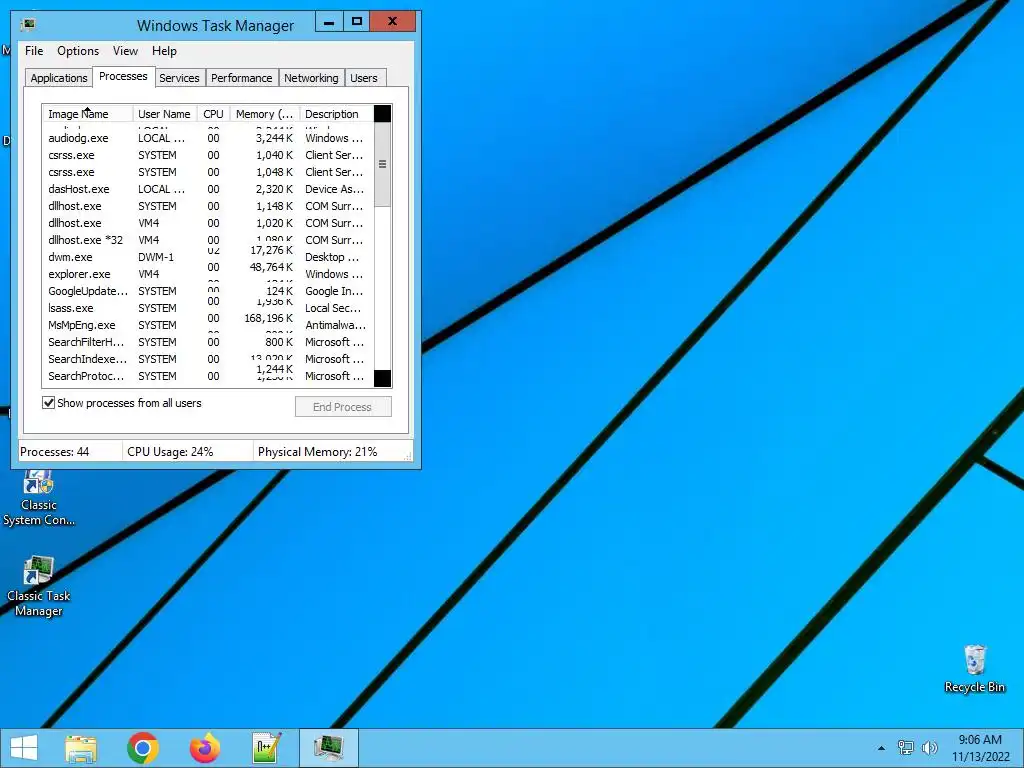Click DWM-1 user name cell
The width and height of the screenshot is (1024, 768).
point(156,257)
